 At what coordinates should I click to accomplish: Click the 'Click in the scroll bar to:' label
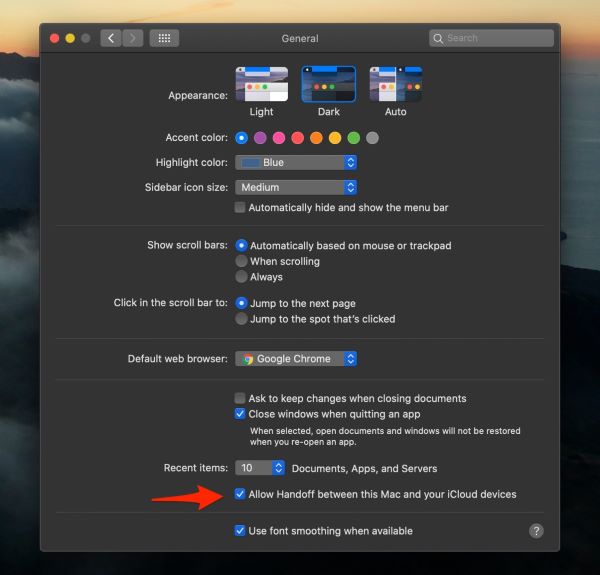[171, 303]
